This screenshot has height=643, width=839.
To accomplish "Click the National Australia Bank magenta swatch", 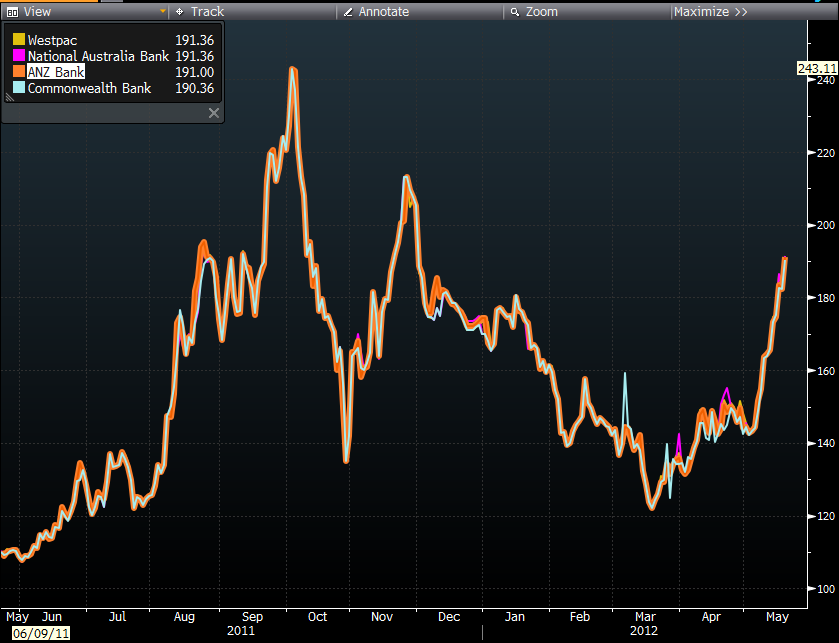I will coord(18,56).
